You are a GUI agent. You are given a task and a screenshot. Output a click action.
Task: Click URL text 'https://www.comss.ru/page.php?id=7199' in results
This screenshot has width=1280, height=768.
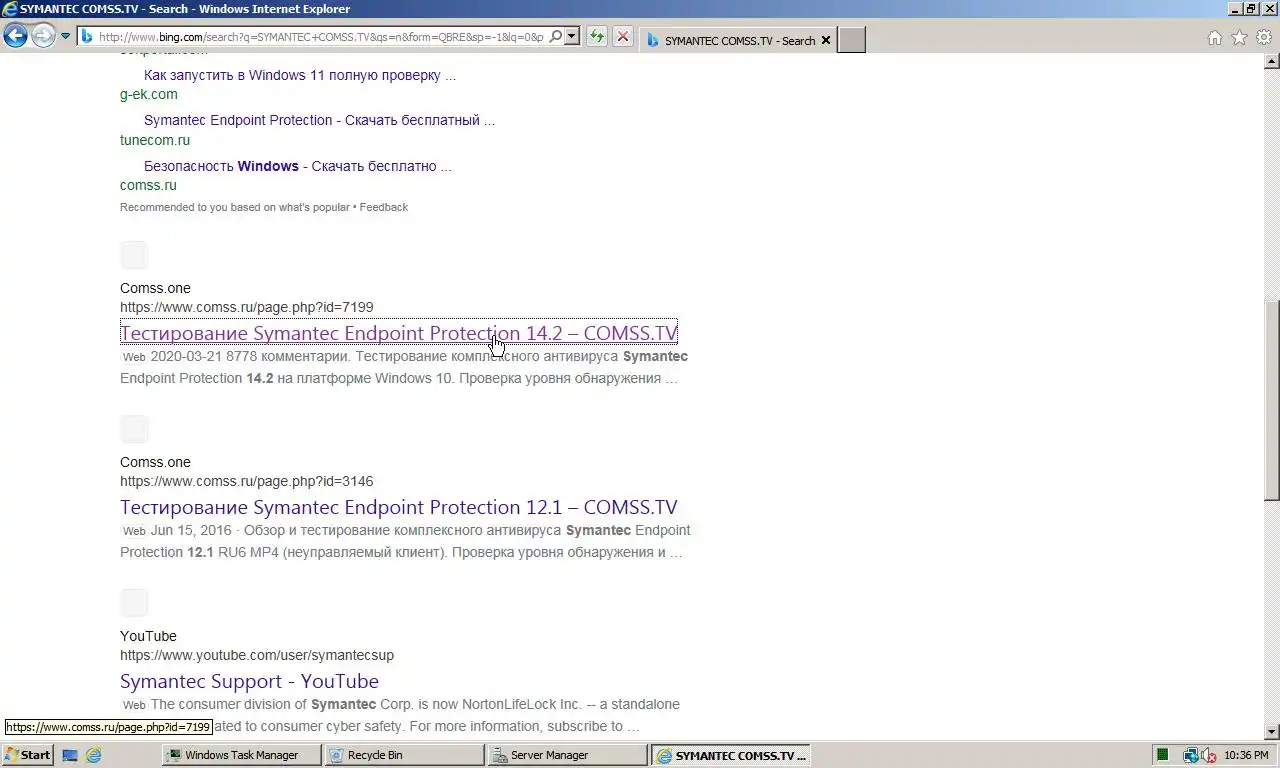coord(247,307)
